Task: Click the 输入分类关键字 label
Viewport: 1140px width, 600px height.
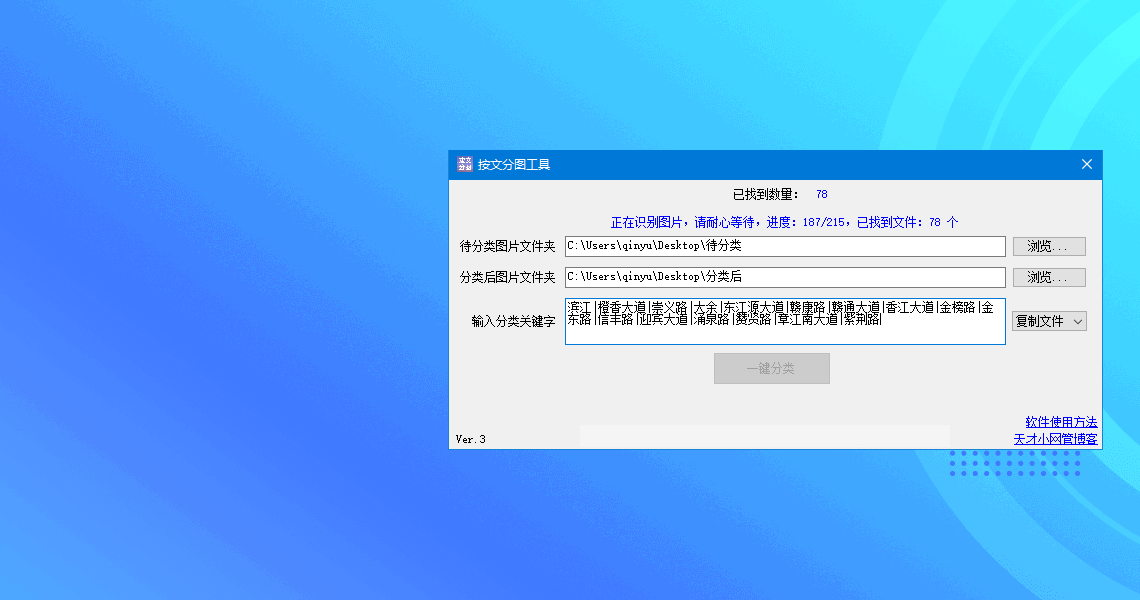Action: pos(513,321)
